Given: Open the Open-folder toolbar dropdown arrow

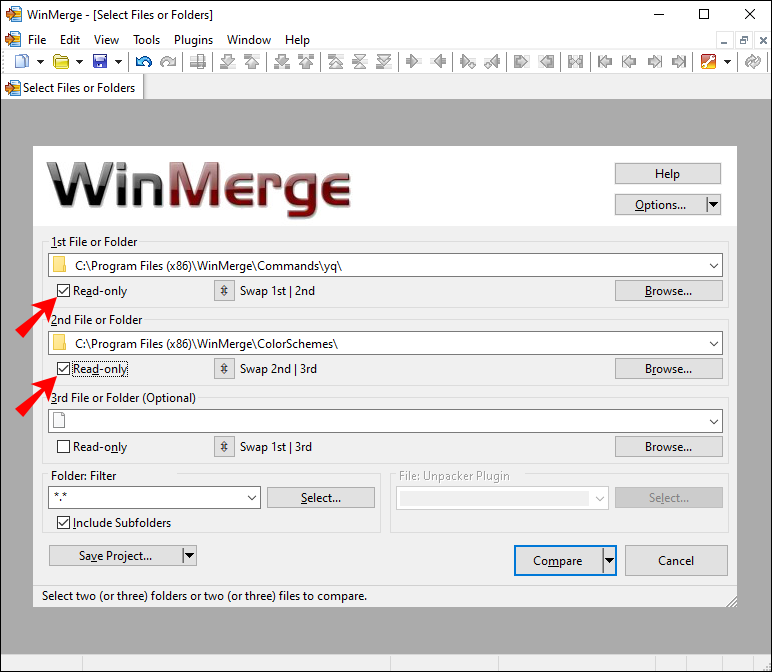Looking at the screenshot, I should click(x=79, y=62).
